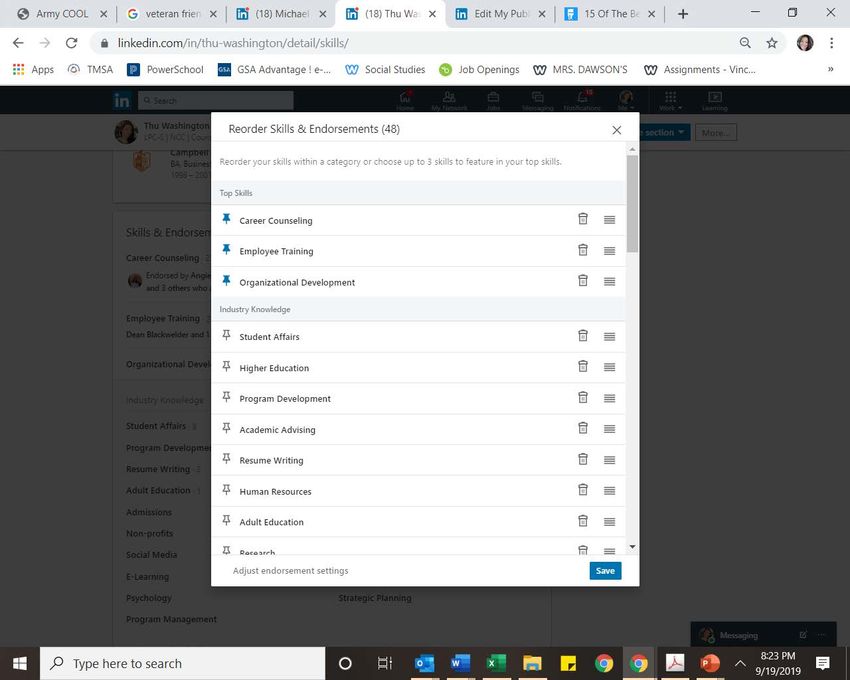Switch to the veteran friendly Google tab
The width and height of the screenshot is (850, 680).
click(172, 14)
